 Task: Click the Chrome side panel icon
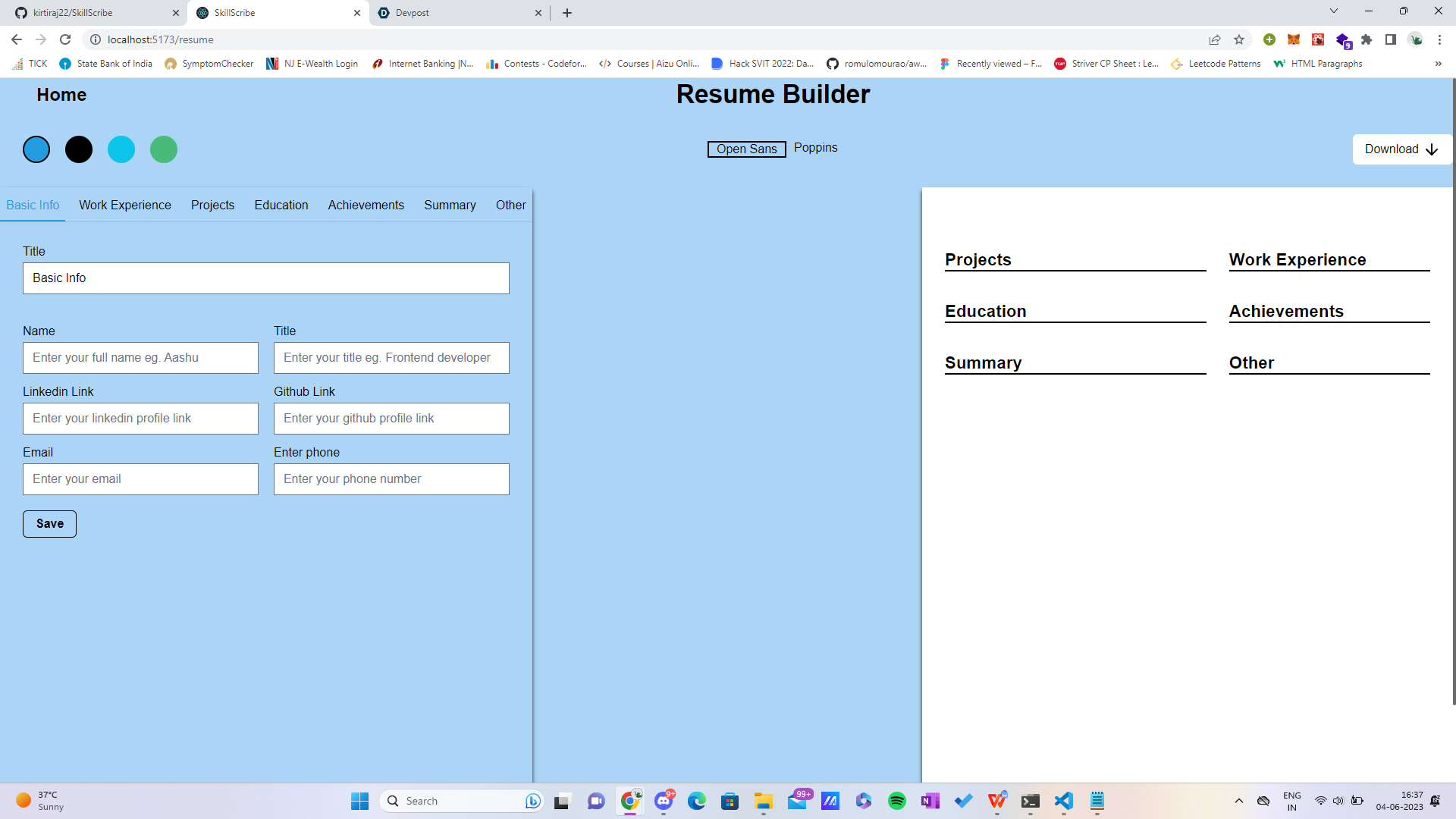(1391, 39)
